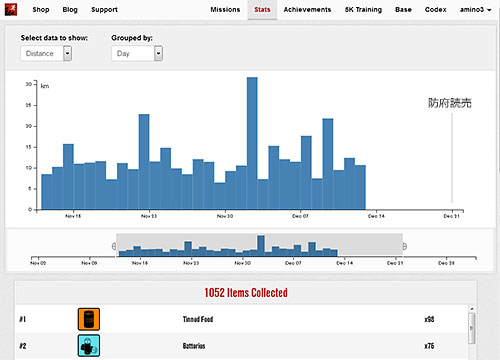The width and height of the screenshot is (500, 360).
Task: Click the Dec 07 label on main chart axis
Action: pos(300,216)
